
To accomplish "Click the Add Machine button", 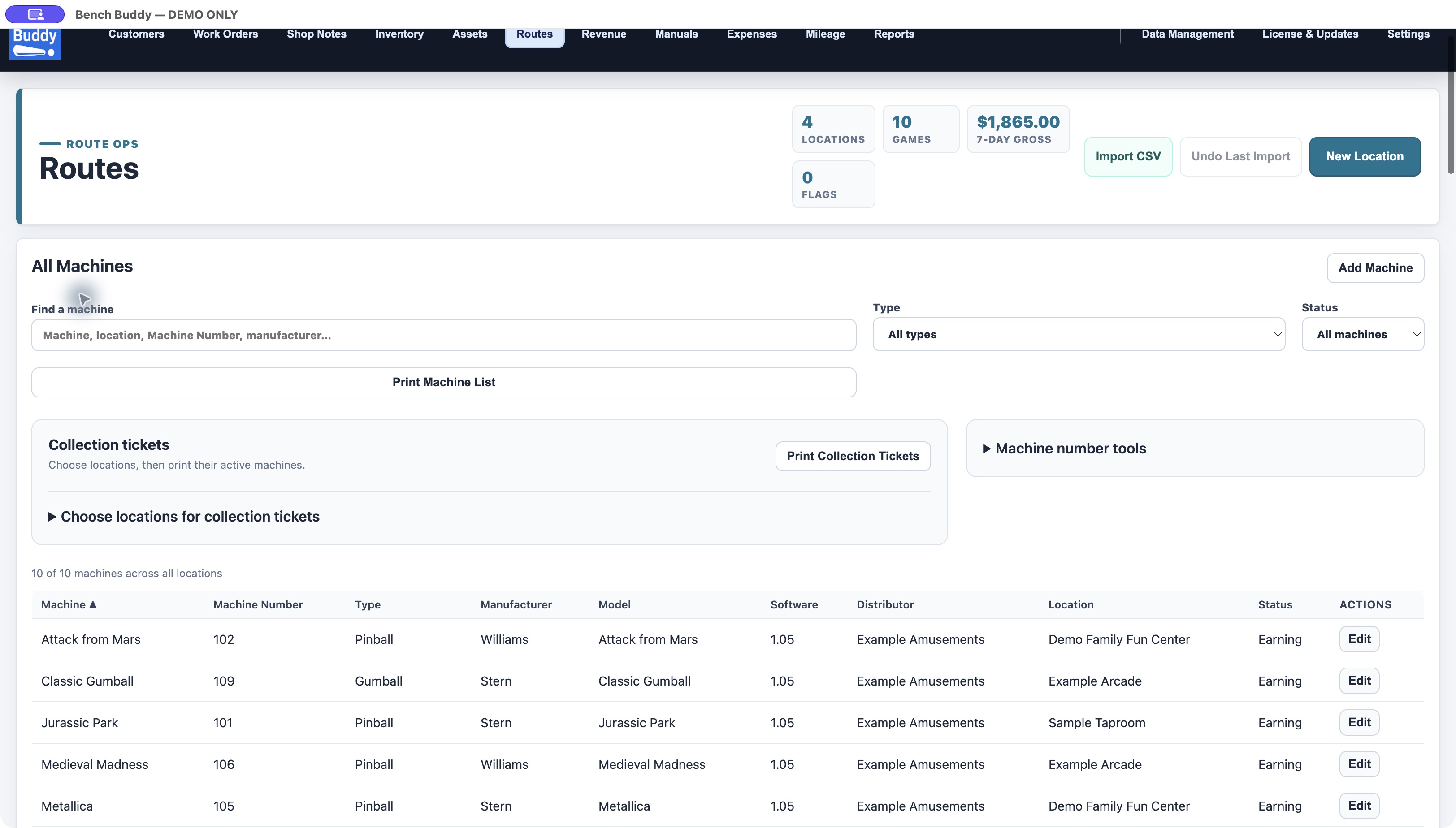I will [x=1375, y=268].
